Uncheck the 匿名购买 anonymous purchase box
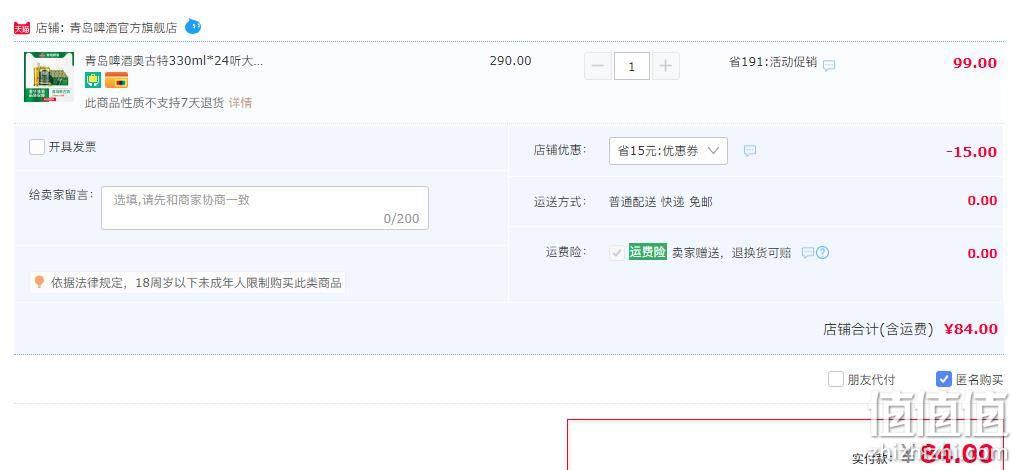Screen dimensions: 1018x470 [x=943, y=379]
